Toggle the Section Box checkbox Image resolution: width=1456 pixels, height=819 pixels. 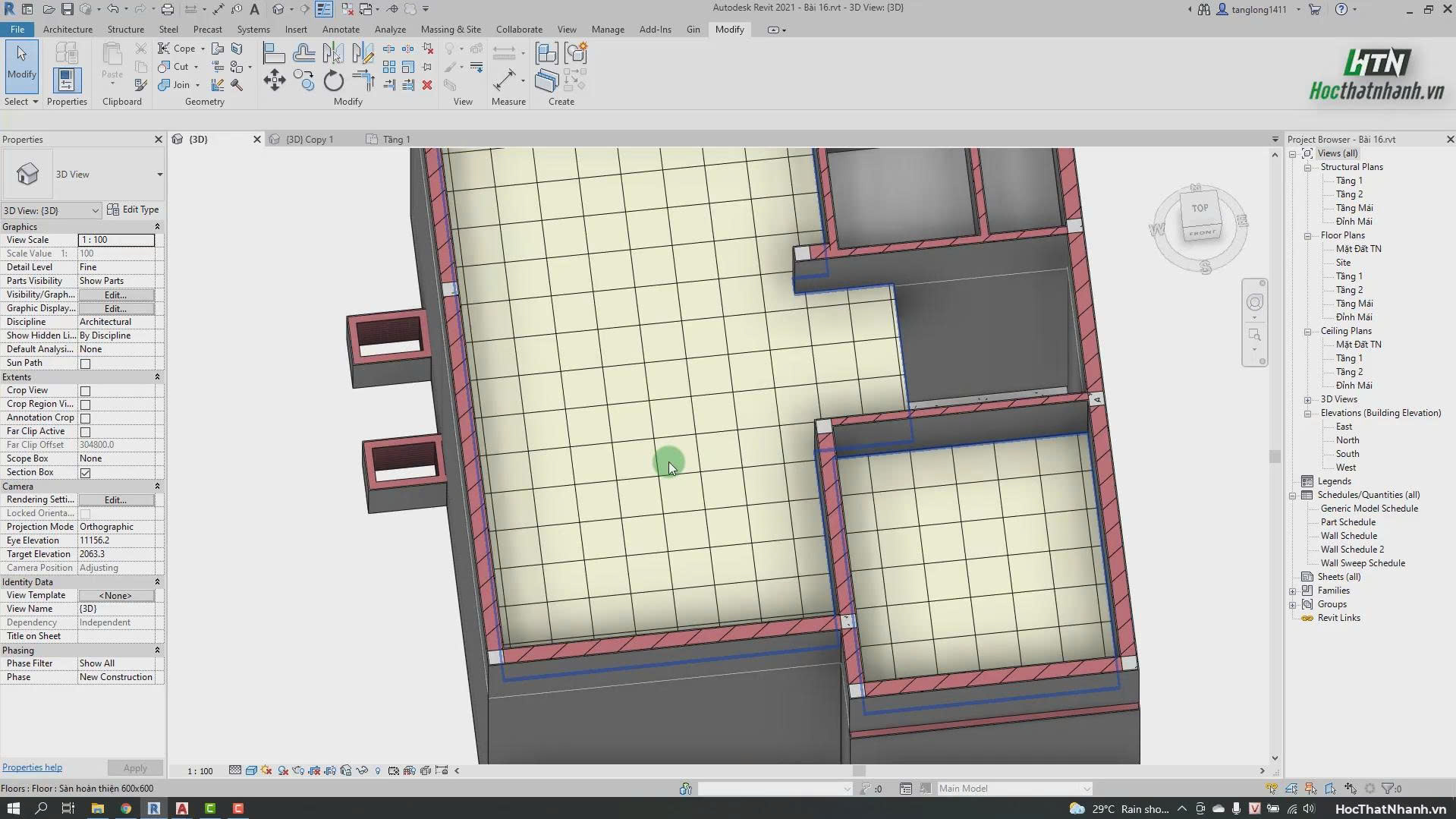(85, 473)
